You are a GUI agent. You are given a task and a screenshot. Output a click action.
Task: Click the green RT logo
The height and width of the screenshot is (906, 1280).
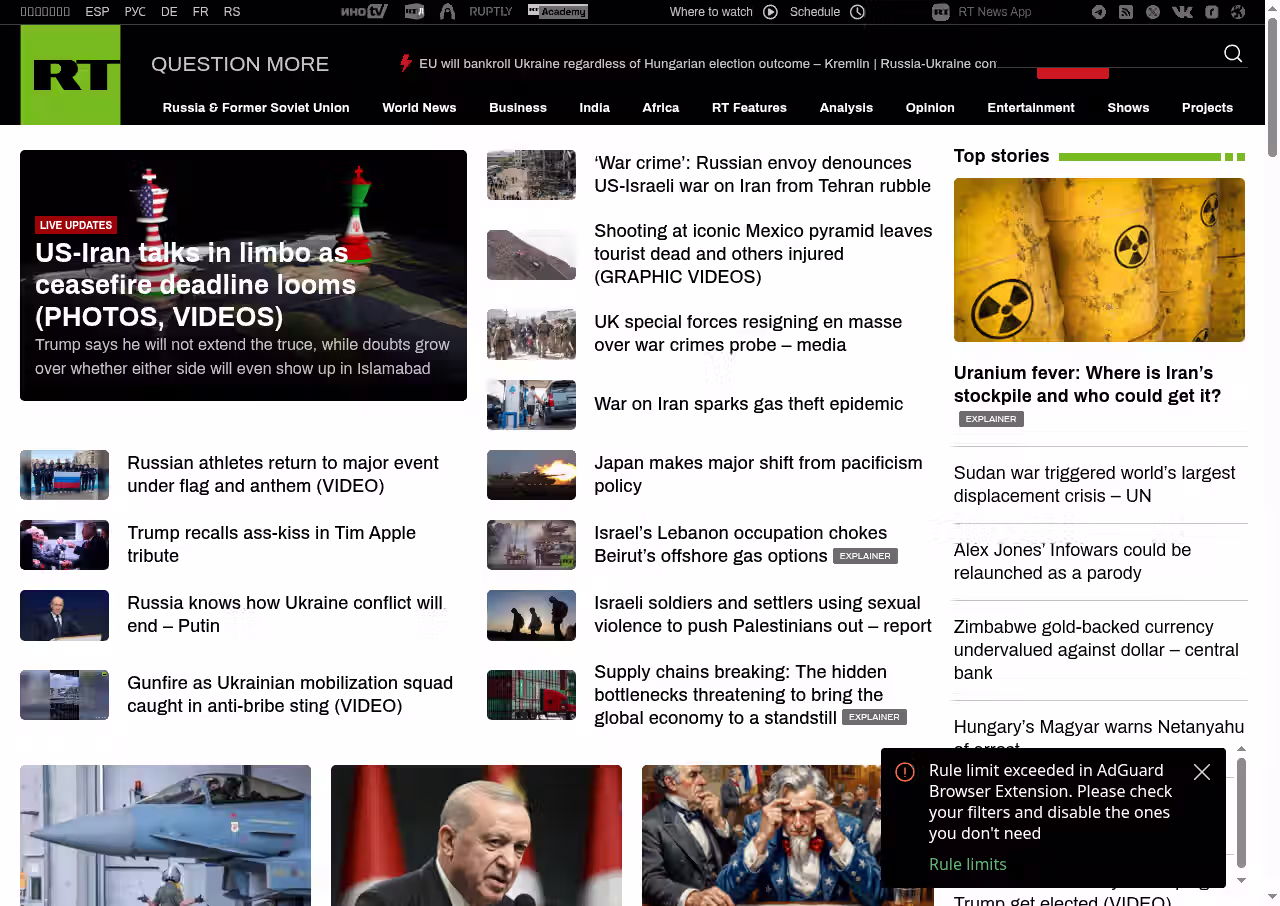[x=70, y=75]
